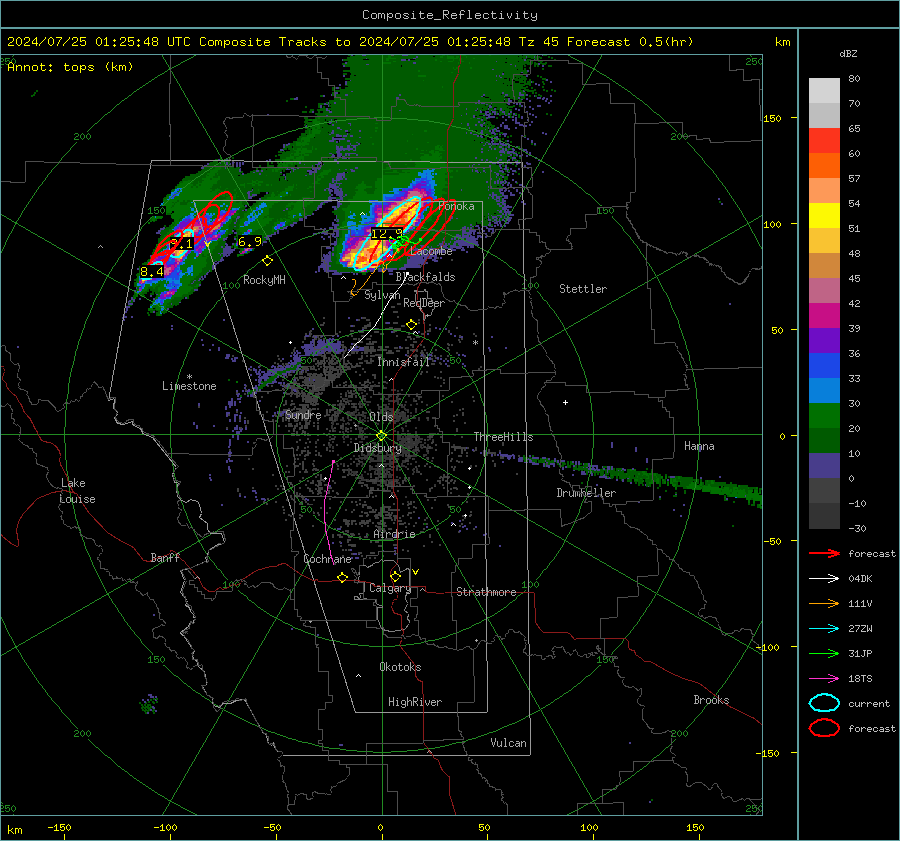Click the Olds city label

(x=381, y=417)
